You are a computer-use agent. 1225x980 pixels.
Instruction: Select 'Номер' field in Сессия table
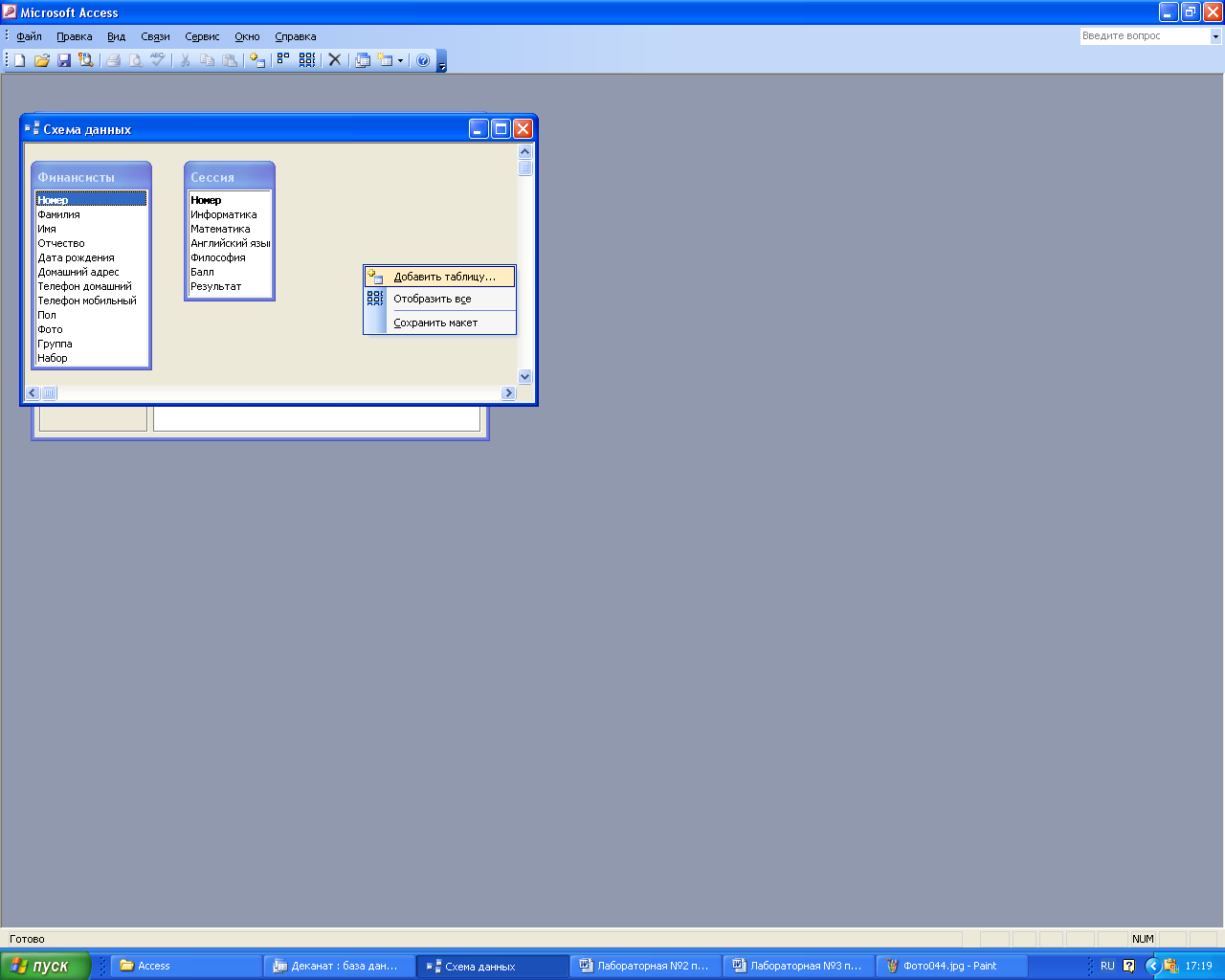coord(230,200)
